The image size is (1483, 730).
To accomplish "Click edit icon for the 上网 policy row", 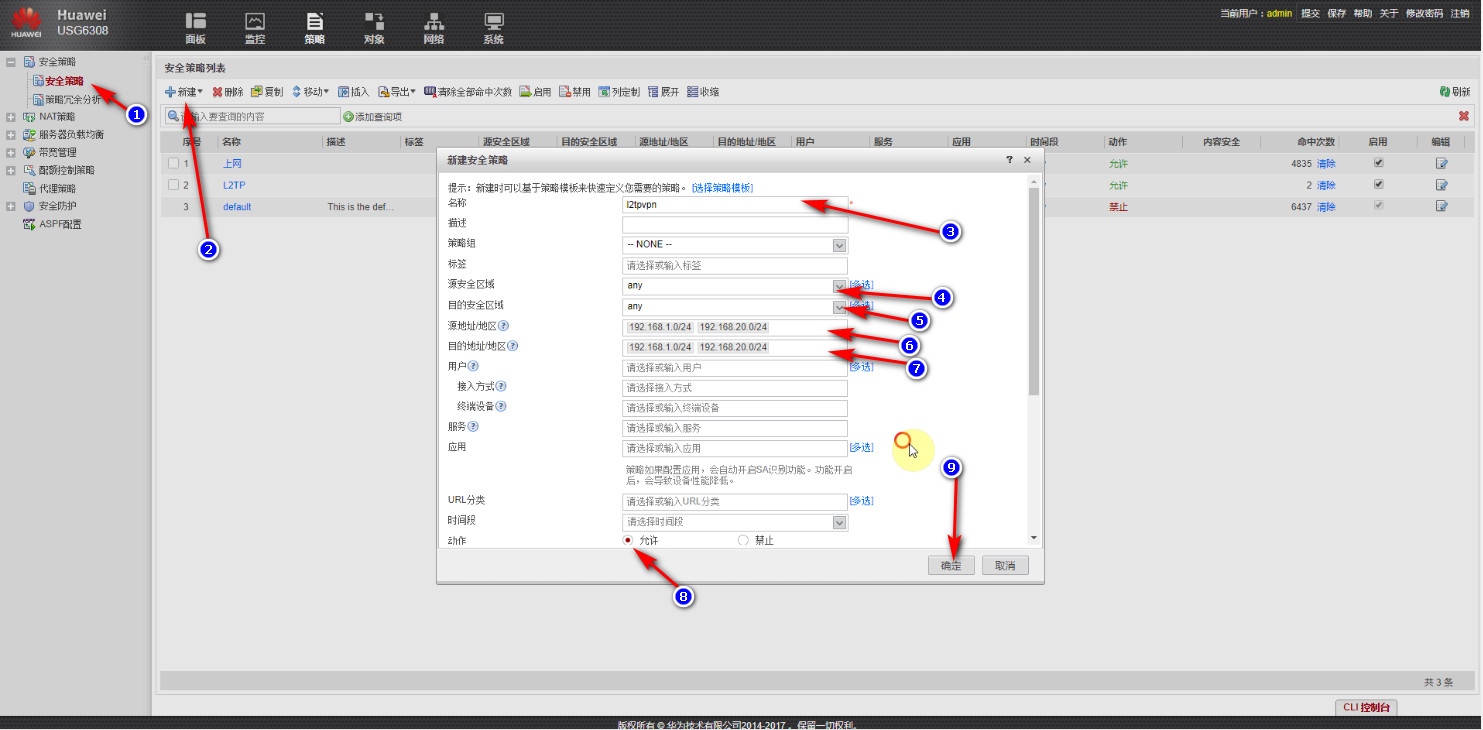I will pyautogui.click(x=1441, y=163).
